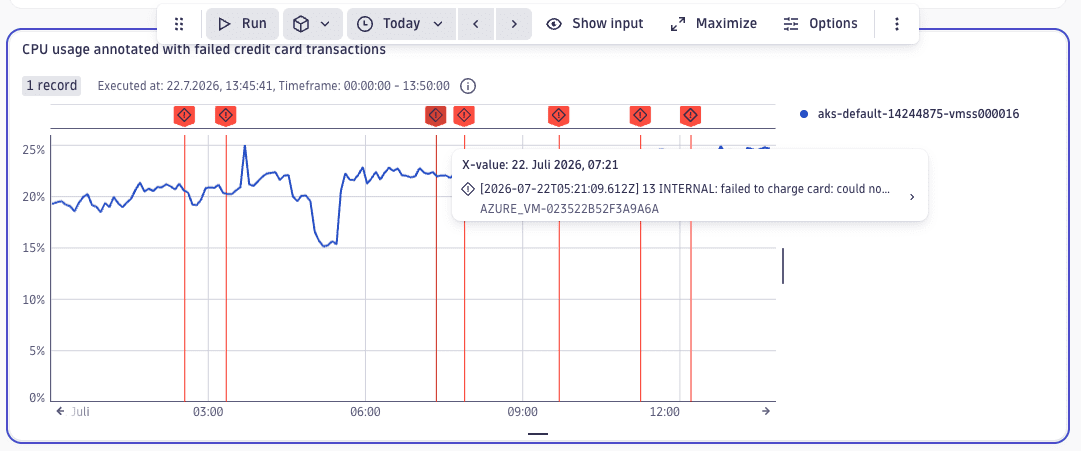The width and height of the screenshot is (1081, 451).
Task: Select annotation marker just after 12:00
Action: pyautogui.click(x=691, y=116)
